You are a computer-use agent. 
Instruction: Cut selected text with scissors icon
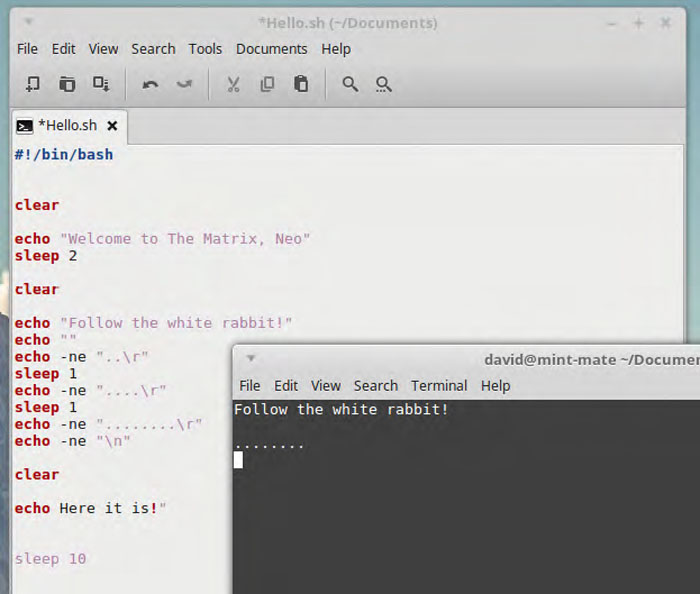233,84
